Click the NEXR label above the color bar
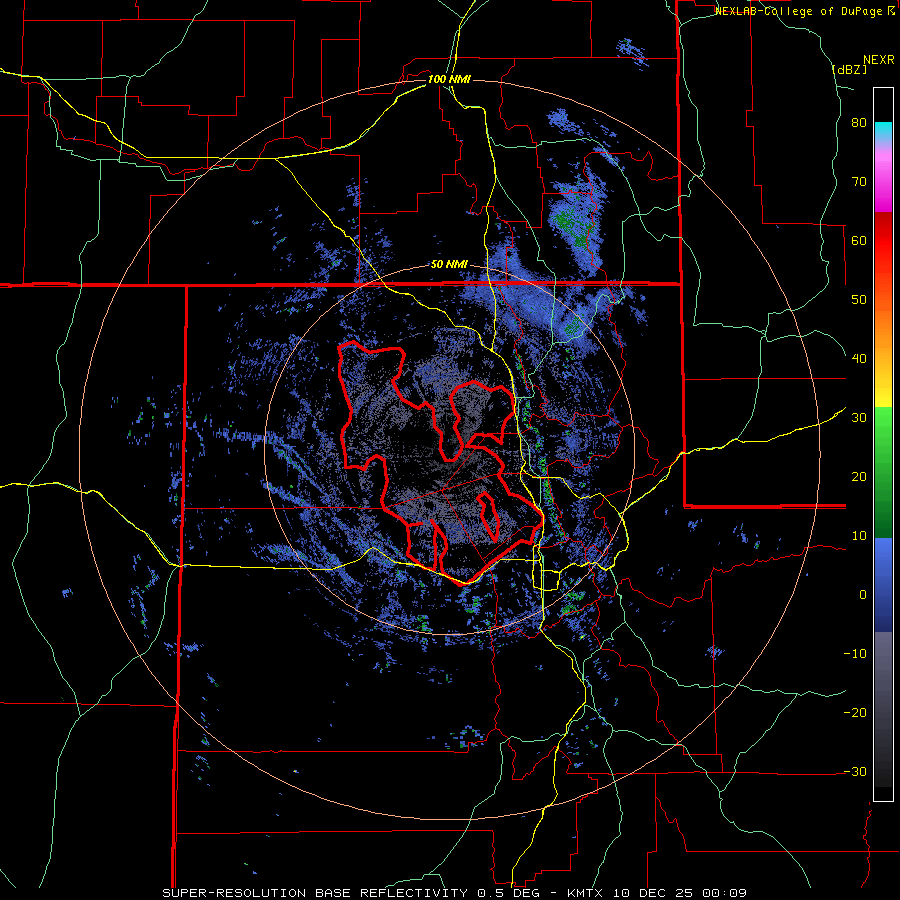 tap(879, 60)
